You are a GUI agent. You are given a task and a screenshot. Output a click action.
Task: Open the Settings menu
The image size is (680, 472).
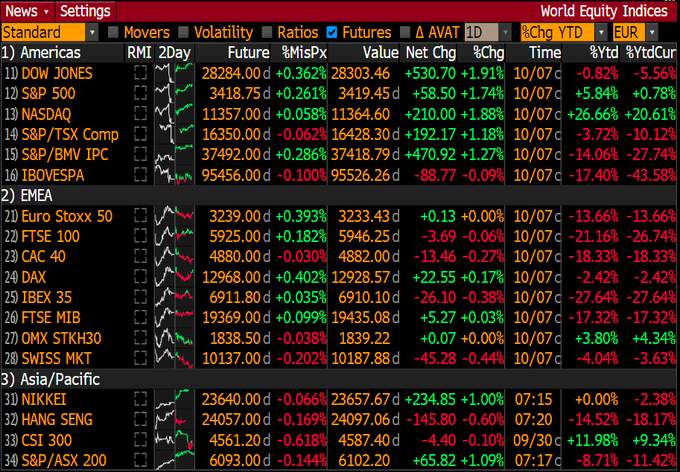coord(85,11)
